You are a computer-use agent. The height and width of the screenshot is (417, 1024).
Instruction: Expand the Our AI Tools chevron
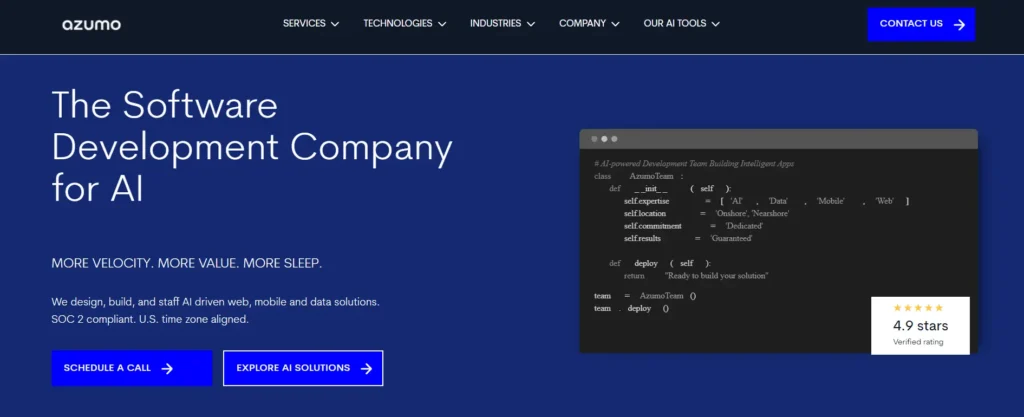point(715,24)
